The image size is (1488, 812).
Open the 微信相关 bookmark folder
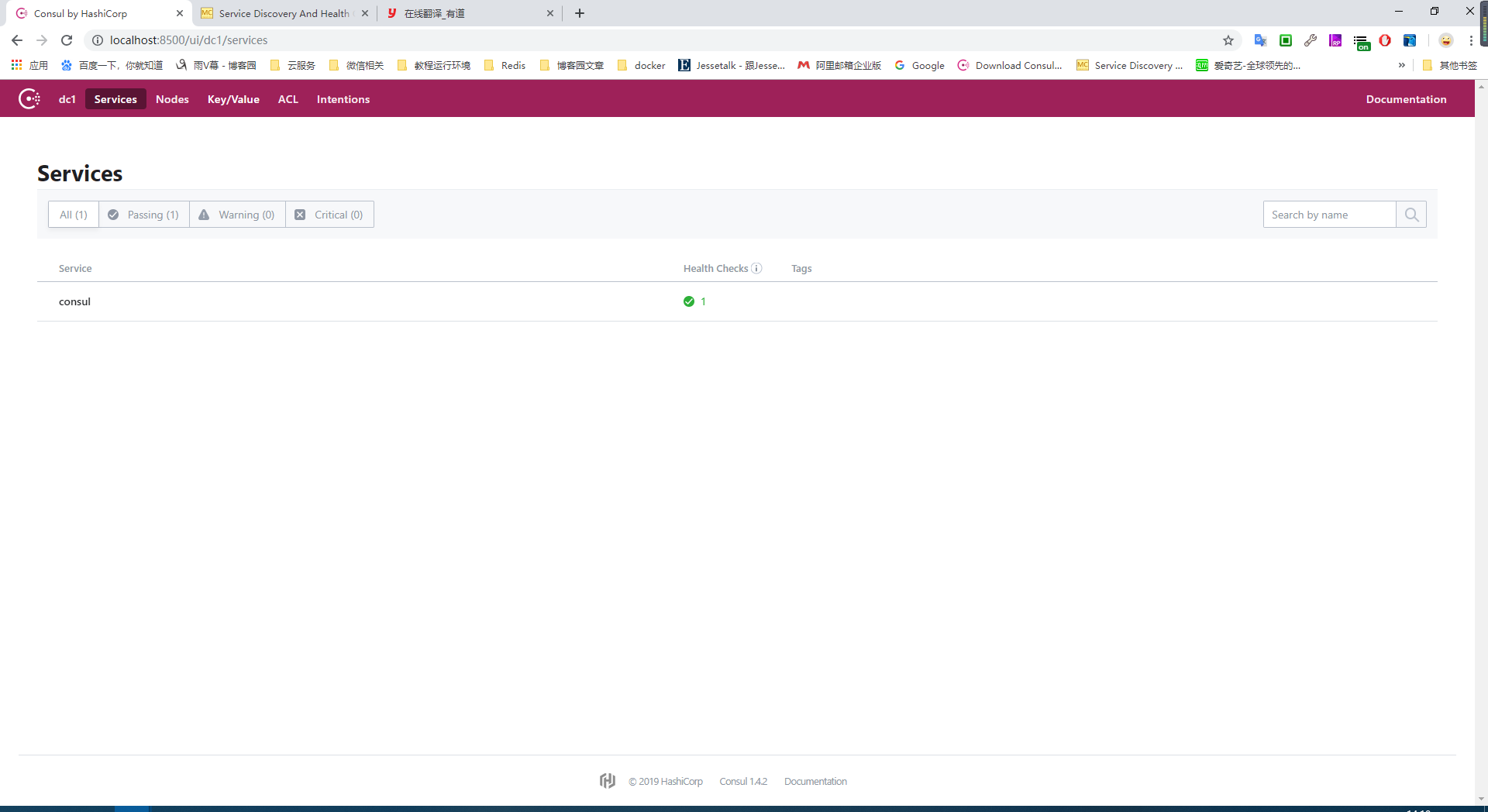click(356, 65)
